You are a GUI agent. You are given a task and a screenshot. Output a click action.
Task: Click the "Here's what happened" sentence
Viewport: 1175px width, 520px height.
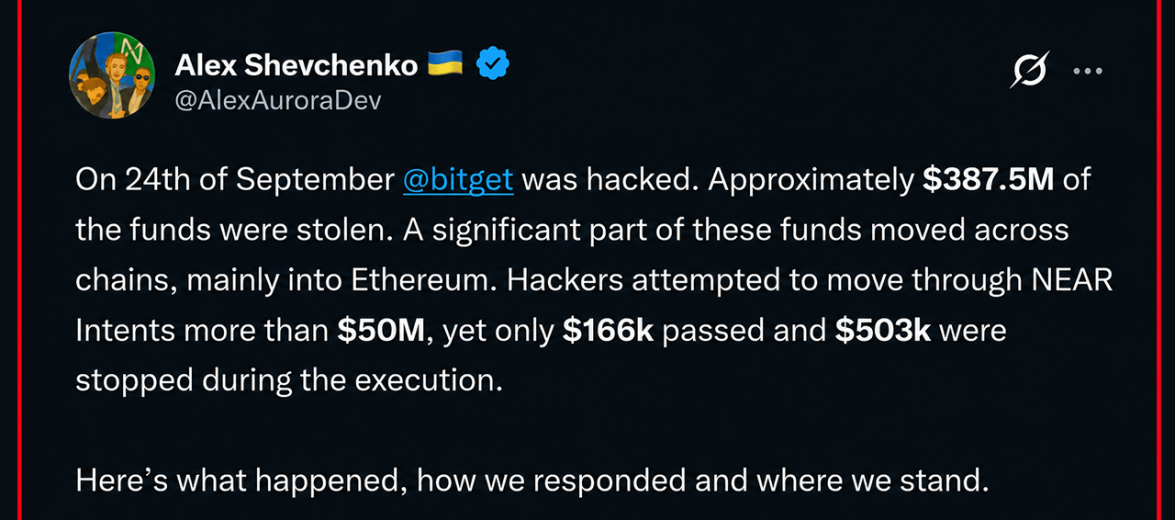(528, 480)
